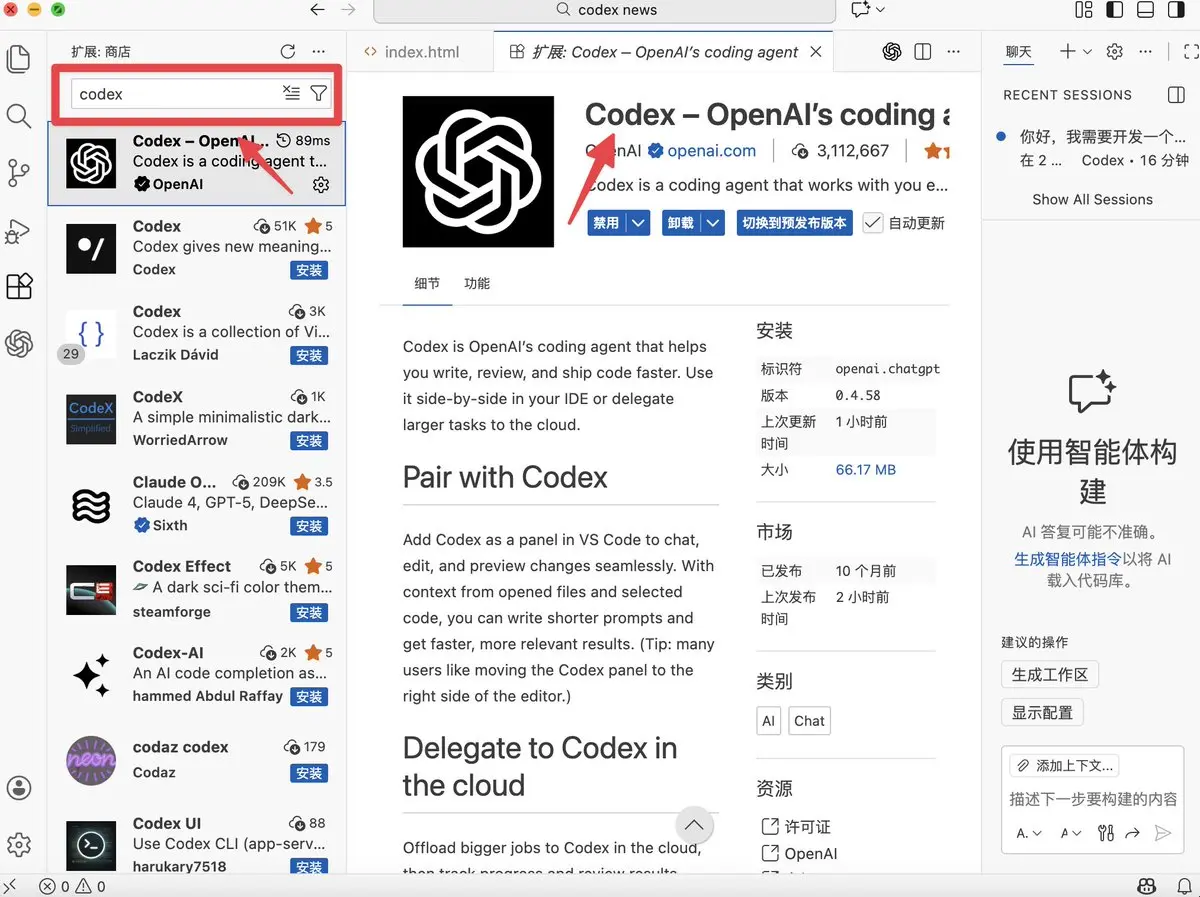The image size is (1200, 897).
Task: Open the configure tools wrench icon
Action: click(1105, 833)
